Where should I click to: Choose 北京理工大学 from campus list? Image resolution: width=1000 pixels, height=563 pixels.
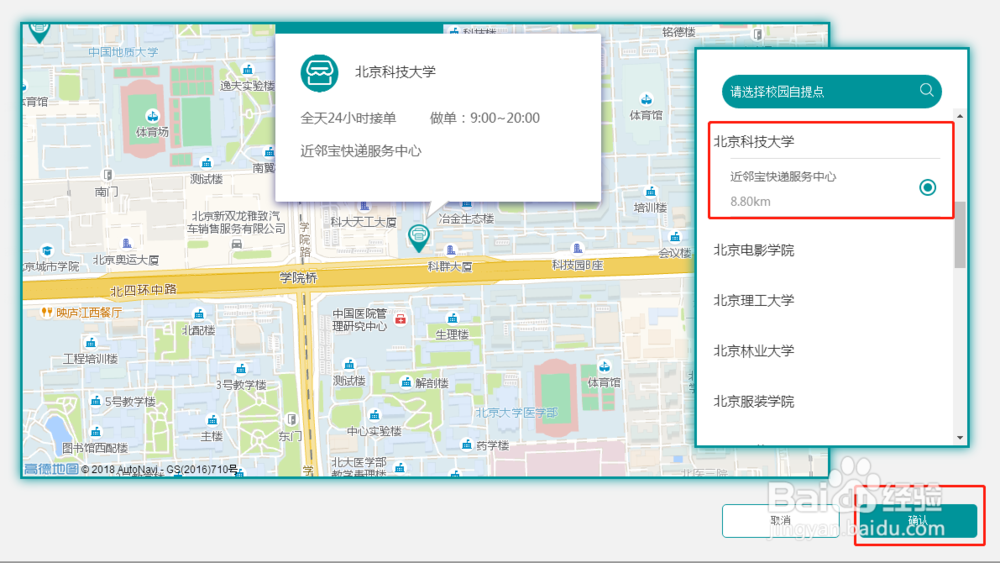click(x=754, y=300)
